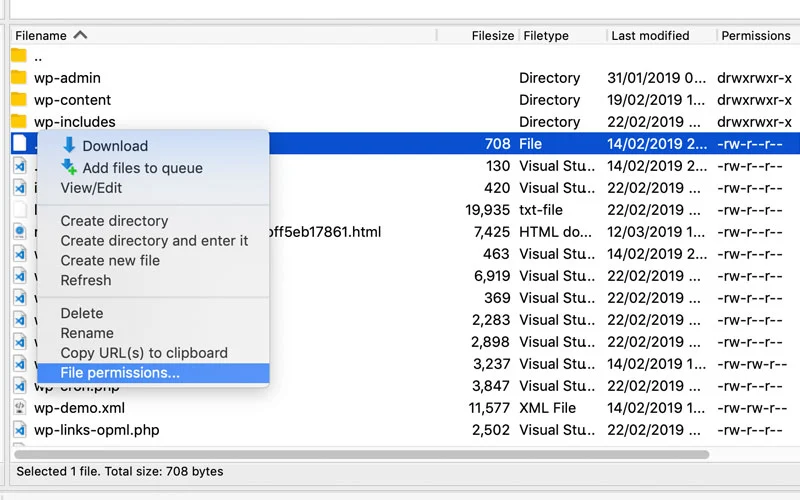Toggle Filename sort order arrow
This screenshot has width=800, height=500.
click(80, 35)
